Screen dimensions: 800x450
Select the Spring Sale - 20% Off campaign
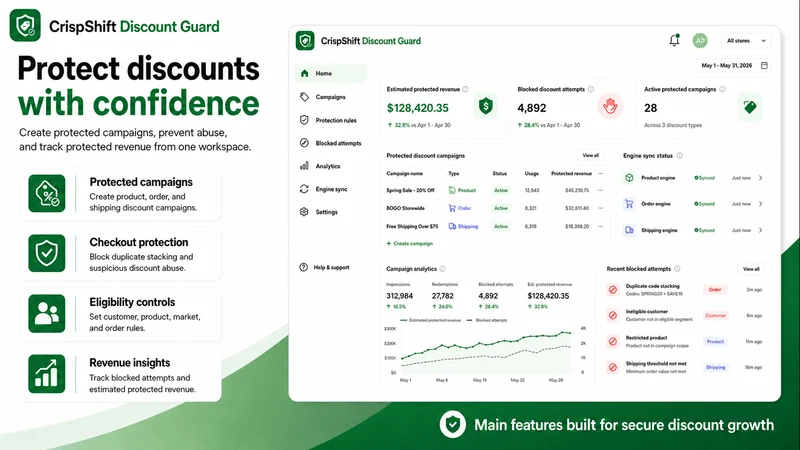click(x=411, y=190)
